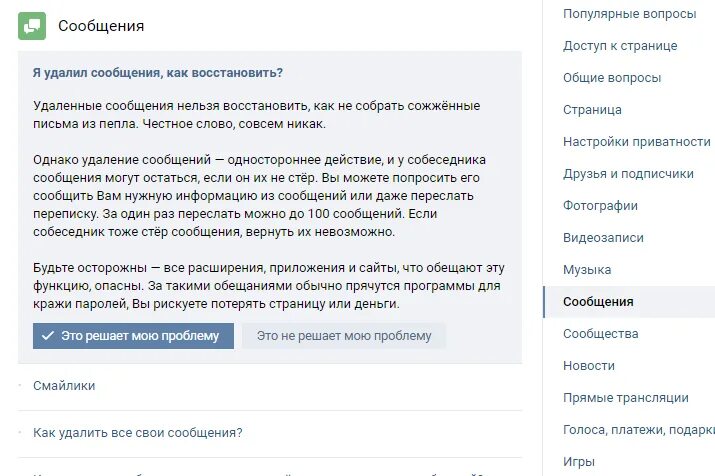Click the messages chat bubble icon
Viewport: 715px width, 476px height.
[32, 26]
